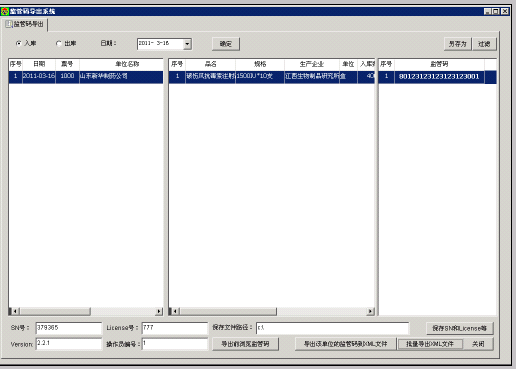The image size is (516, 369).
Task: Click the SN号 input field showing 379365
Action: point(69,328)
